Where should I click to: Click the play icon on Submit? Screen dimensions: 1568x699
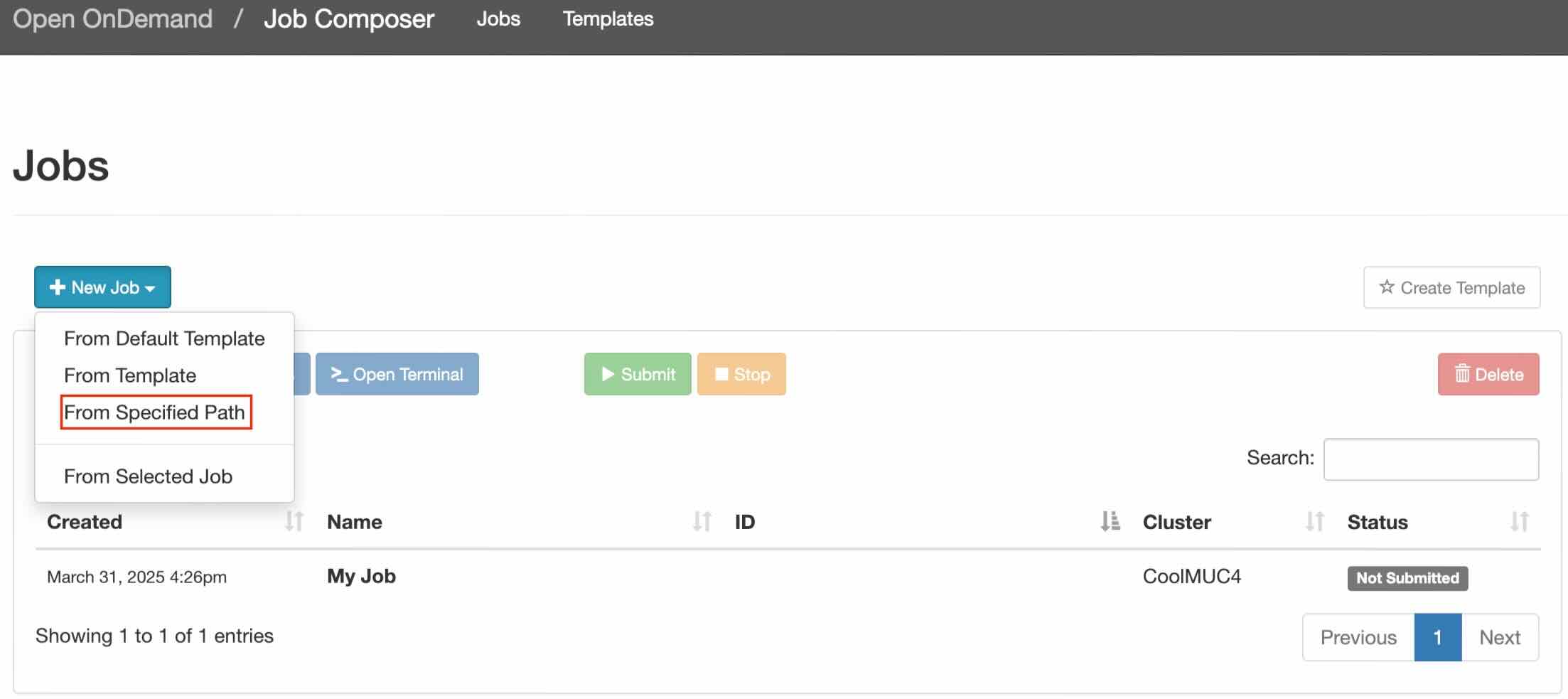pyautogui.click(x=608, y=374)
